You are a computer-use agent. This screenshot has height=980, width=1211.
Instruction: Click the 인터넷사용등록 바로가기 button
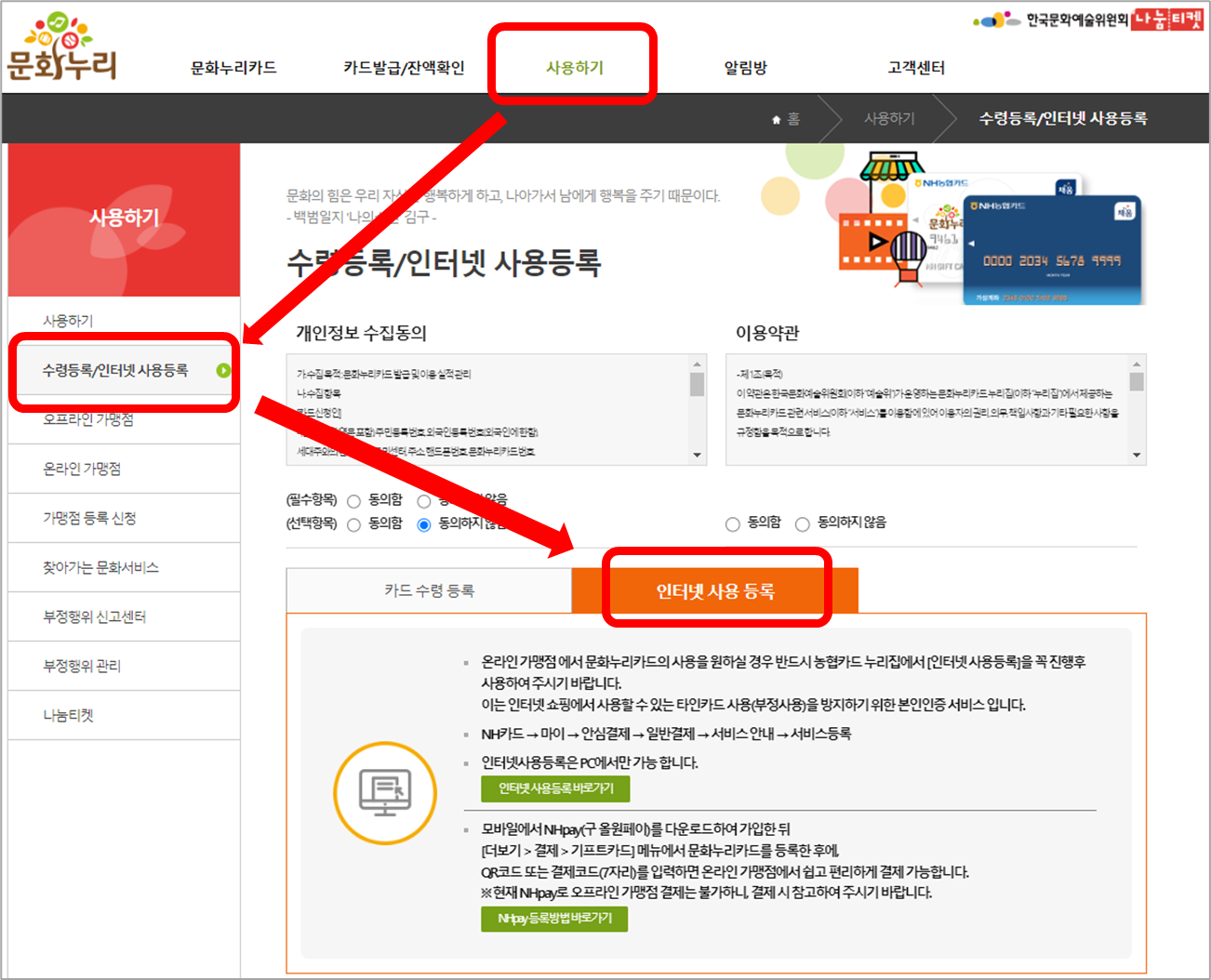[555, 788]
